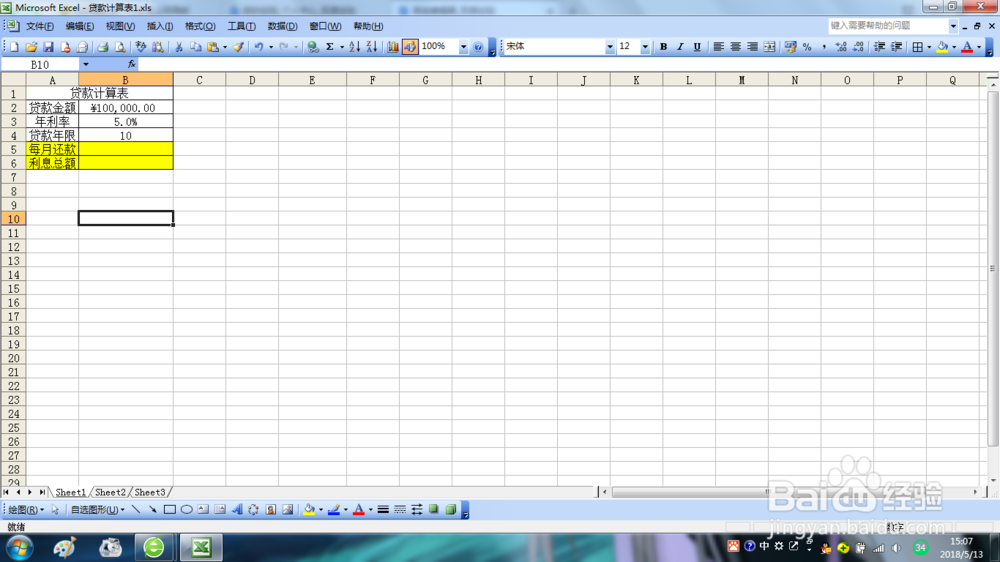Toggle the Drawing toolbar button
This screenshot has width=1000, height=562.
[409, 47]
